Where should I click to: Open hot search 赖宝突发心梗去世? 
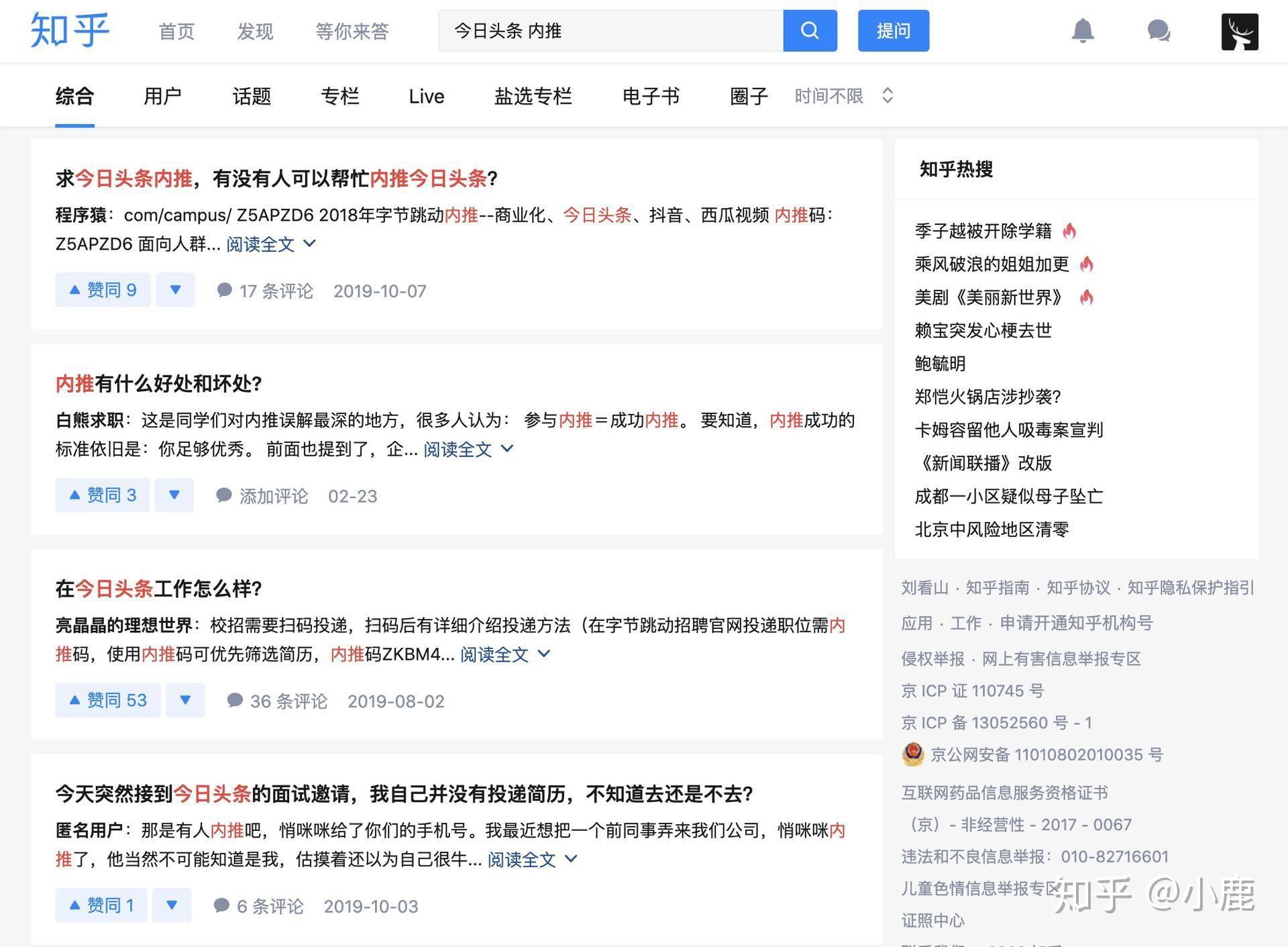(983, 330)
